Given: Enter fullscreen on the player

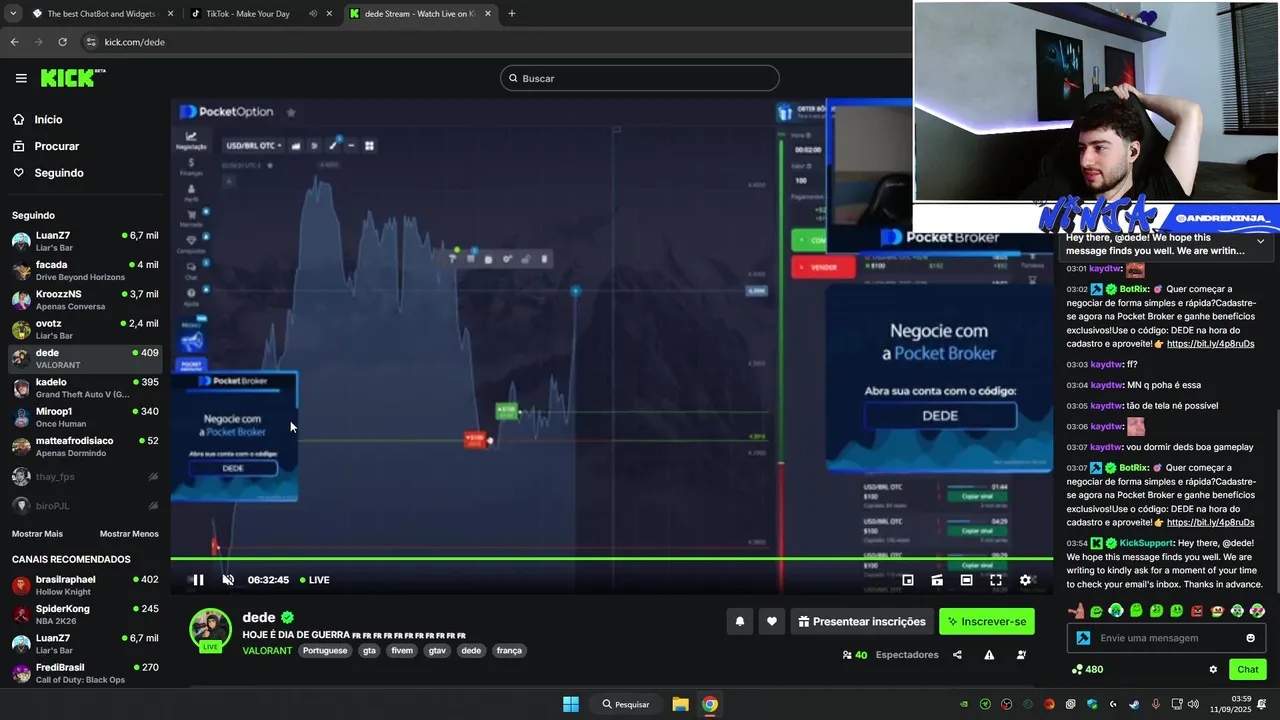Looking at the screenshot, I should tap(996, 580).
